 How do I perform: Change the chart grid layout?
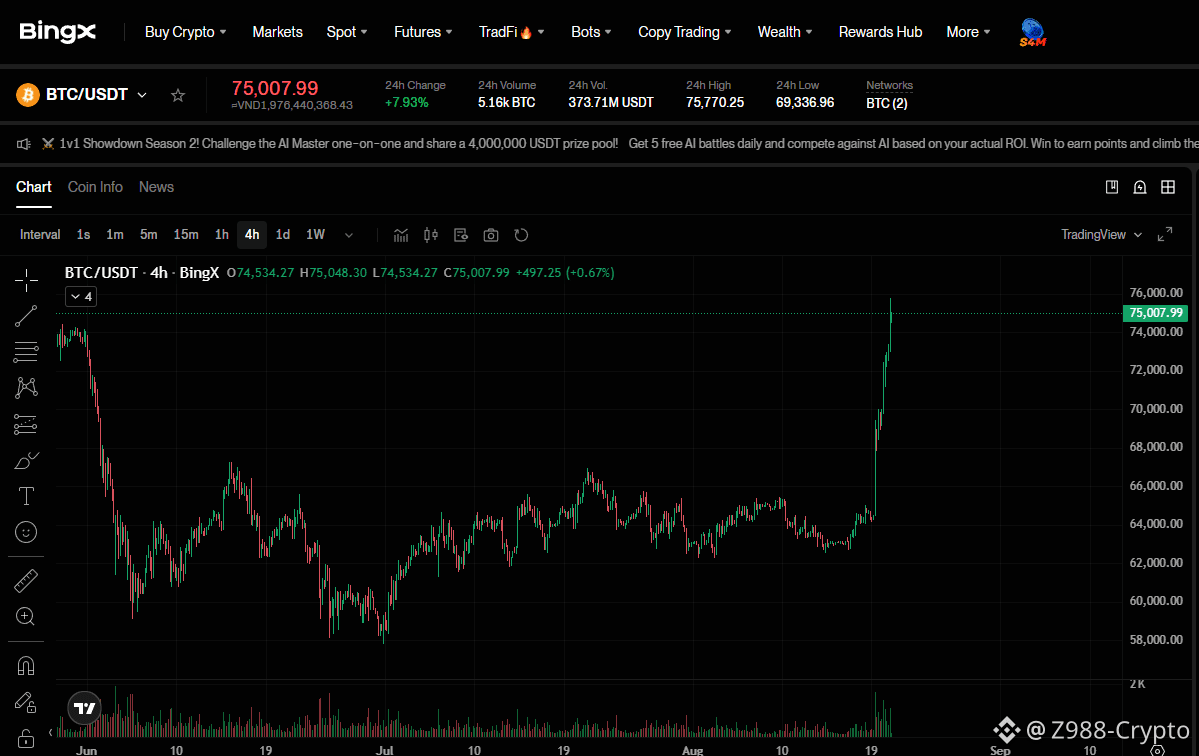[1168, 187]
